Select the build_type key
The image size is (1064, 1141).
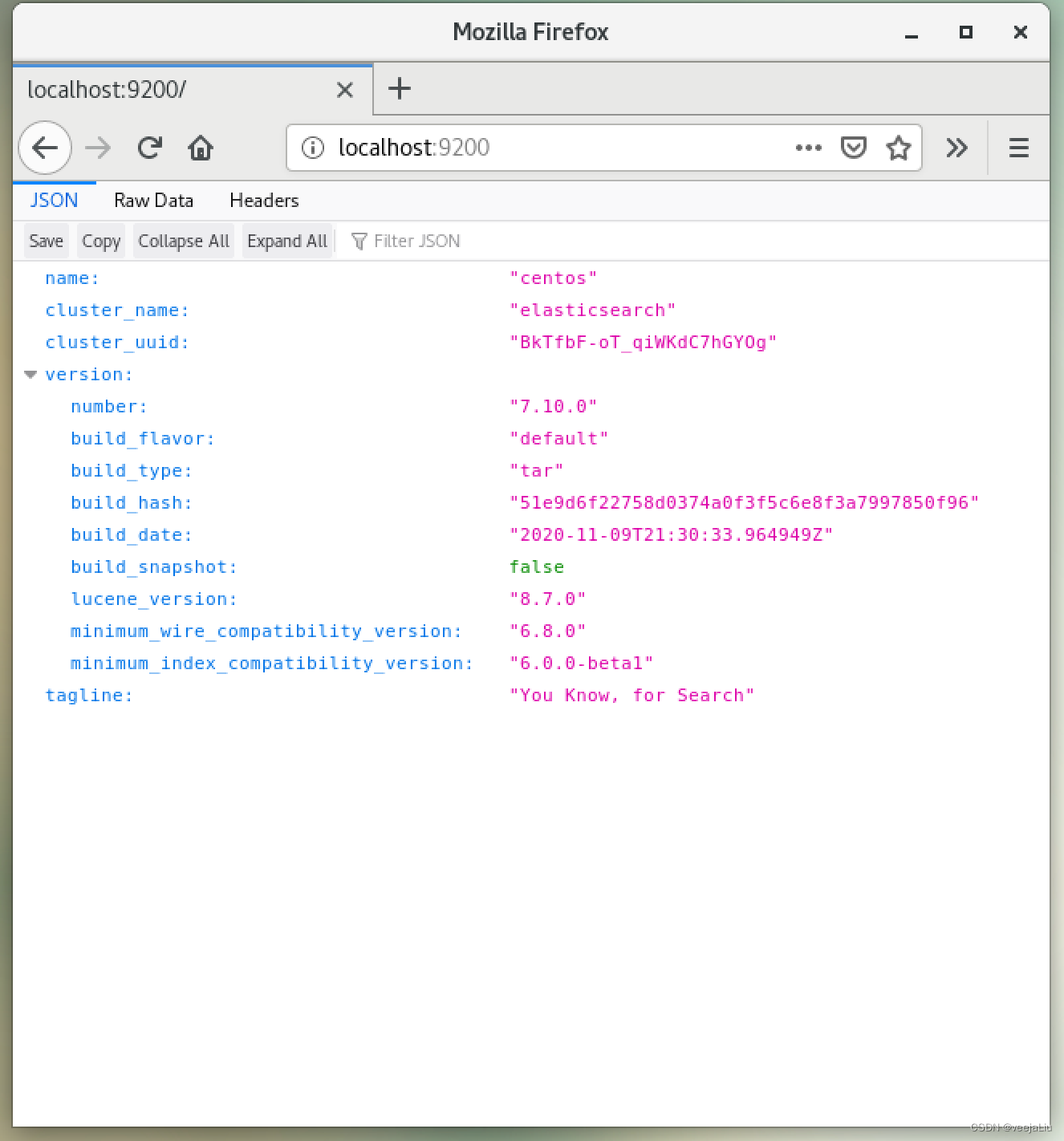pyautogui.click(x=132, y=471)
